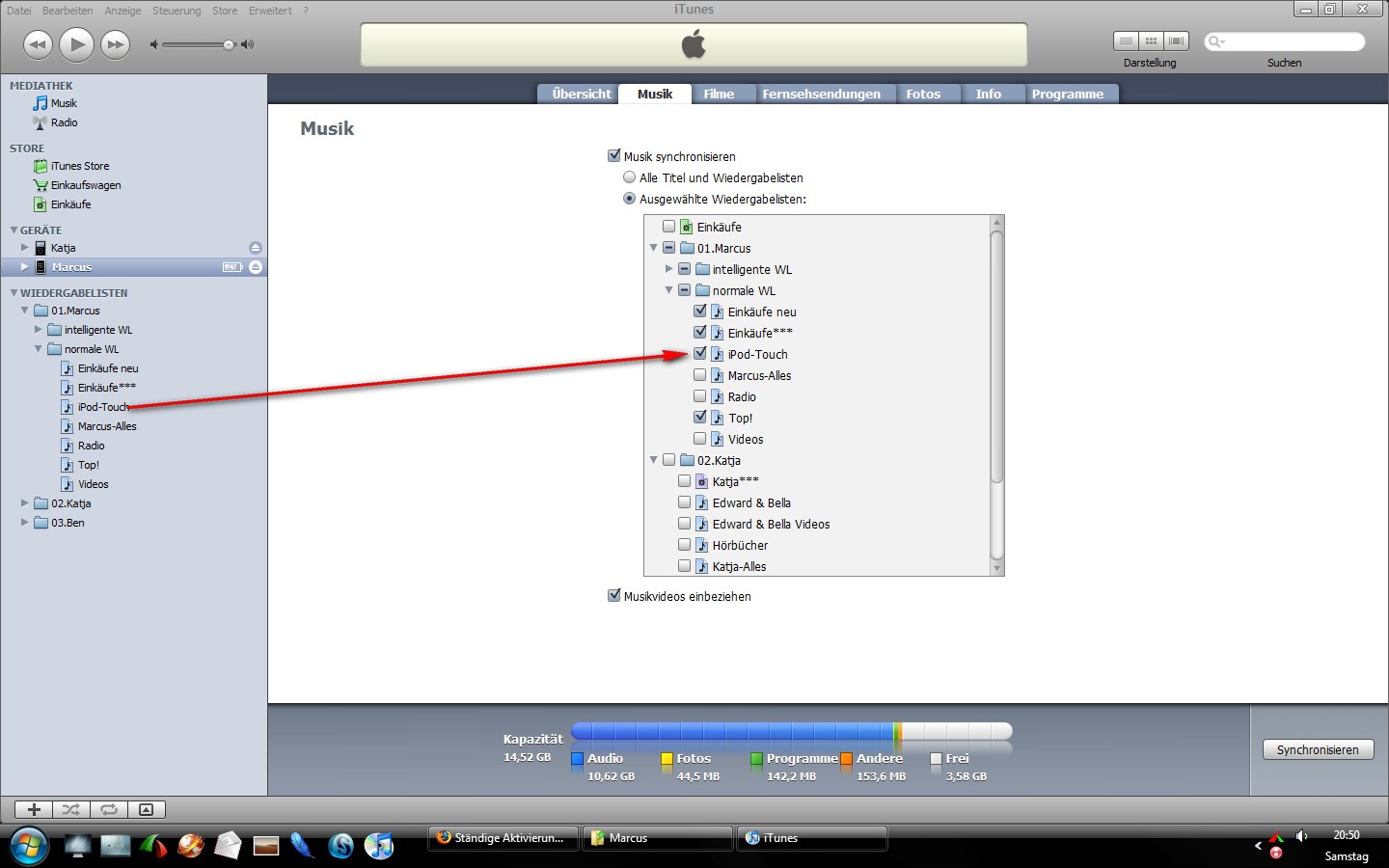Uncheck Einkäufe neu in sync list
Image resolution: width=1389 pixels, height=868 pixels.
700,312
